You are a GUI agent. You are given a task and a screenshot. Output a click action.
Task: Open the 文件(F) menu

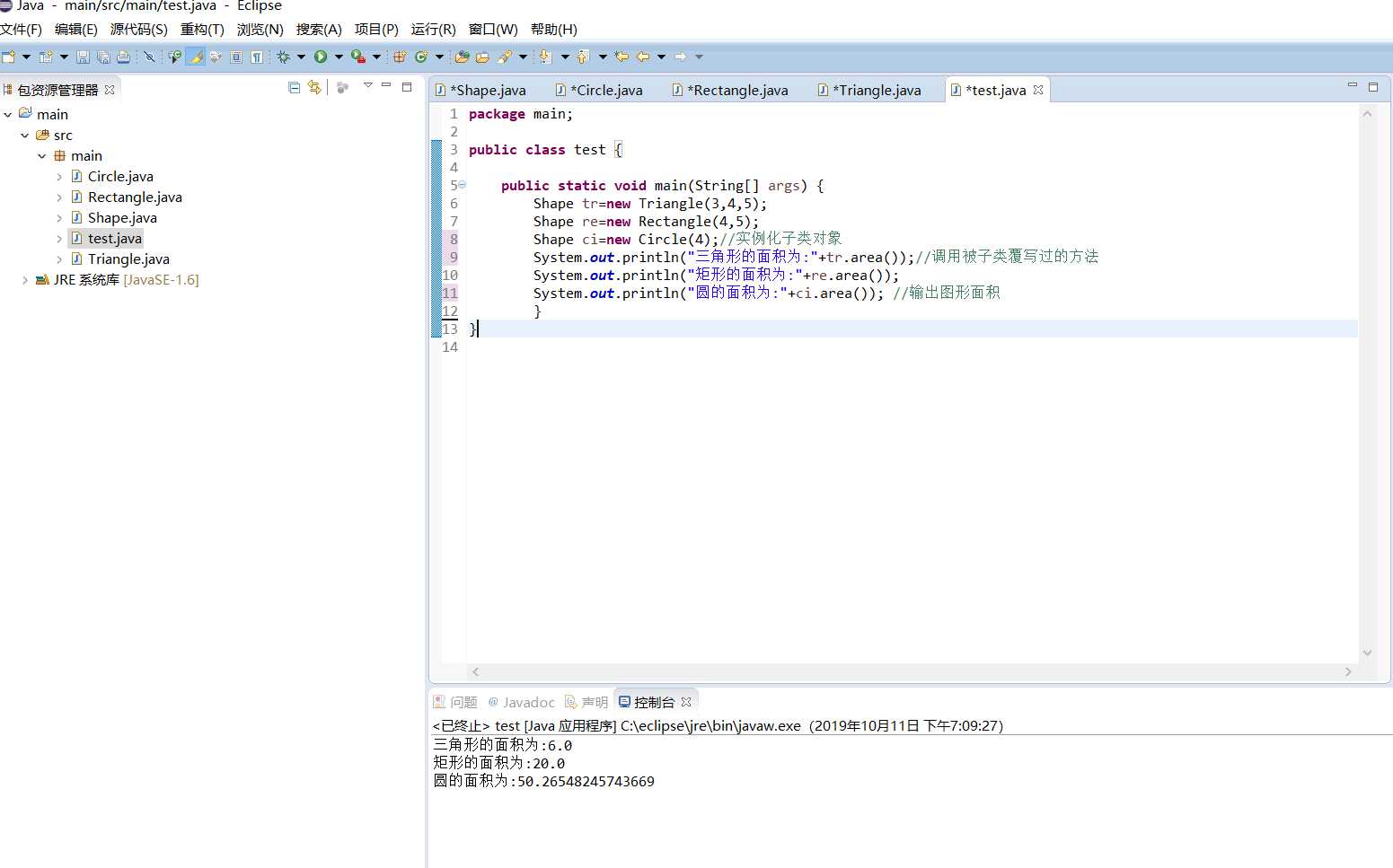(22, 29)
